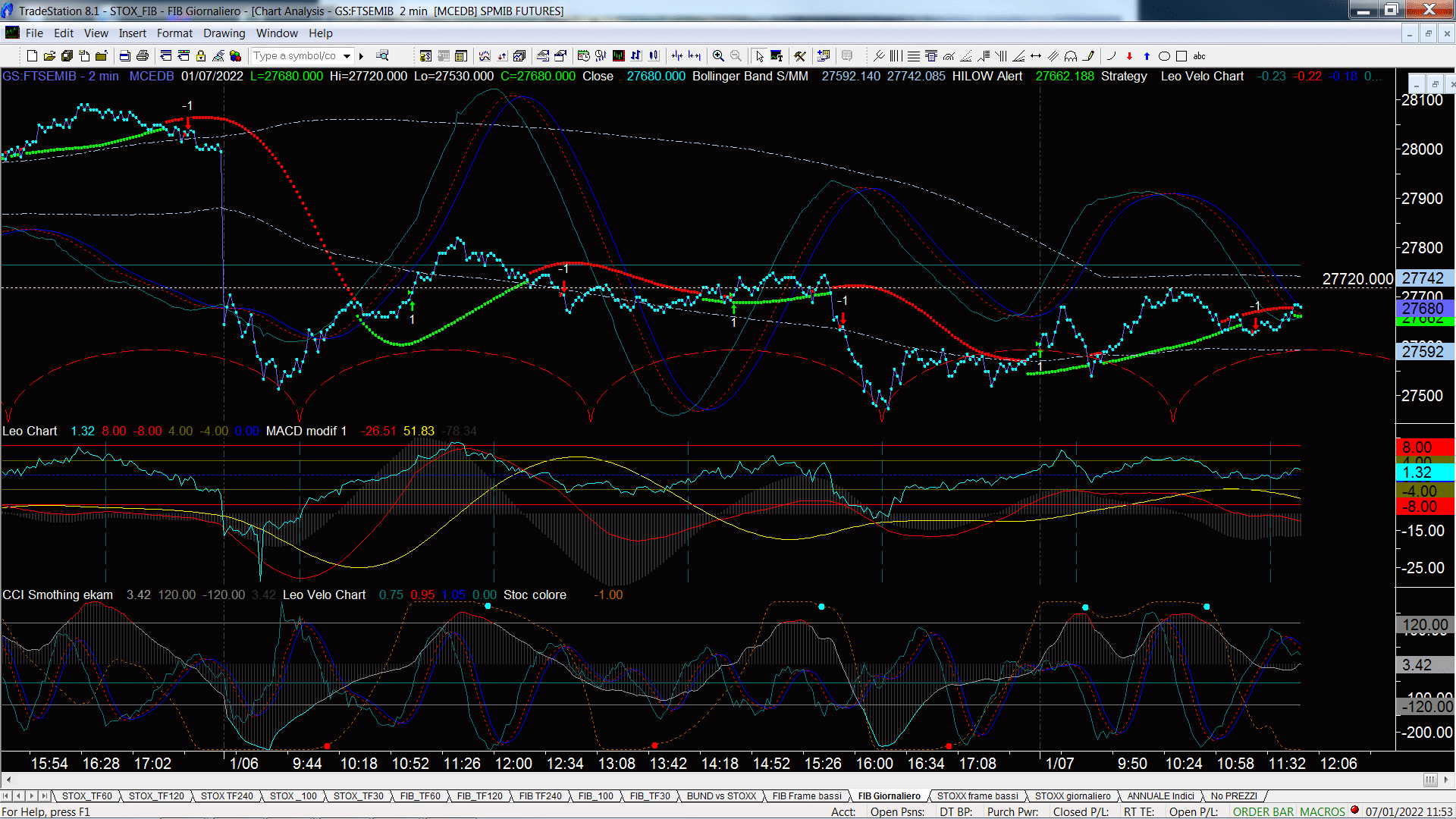Click the Bollinger Band S/MM status label
Screen dimensions: 1456x819
[x=750, y=76]
